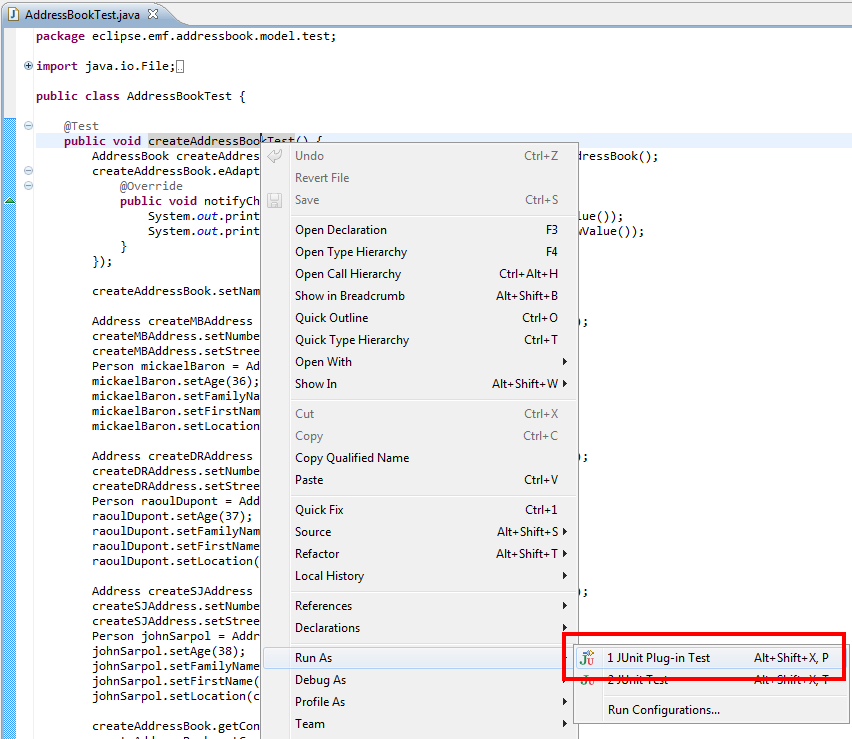Select Open Declaration from context menu
Image resolution: width=852 pixels, height=739 pixels.
pyautogui.click(x=341, y=230)
